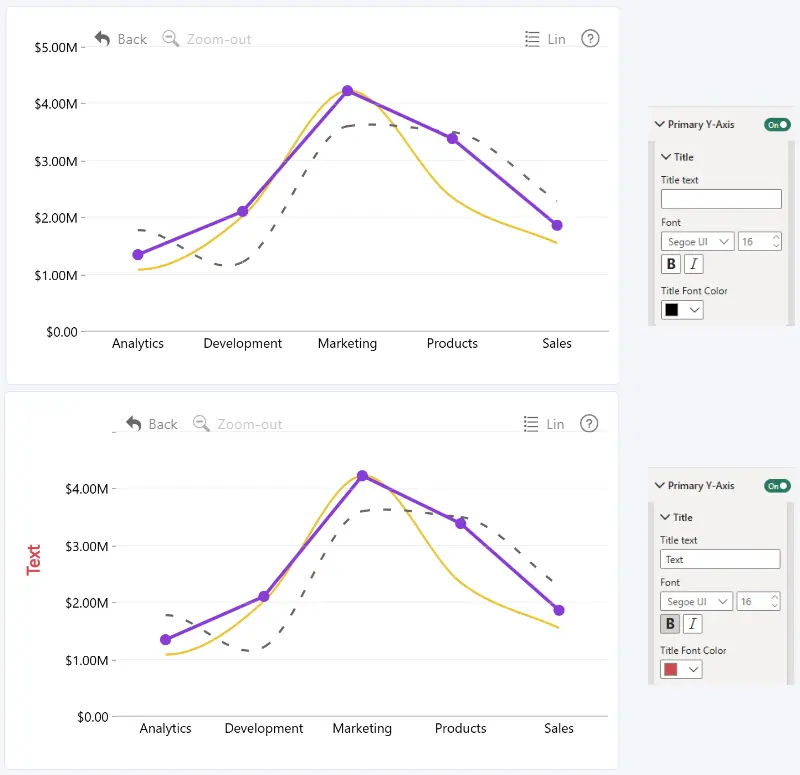
Task: Open the Segoe UI font dropdown in lower panel
Action: (696, 602)
